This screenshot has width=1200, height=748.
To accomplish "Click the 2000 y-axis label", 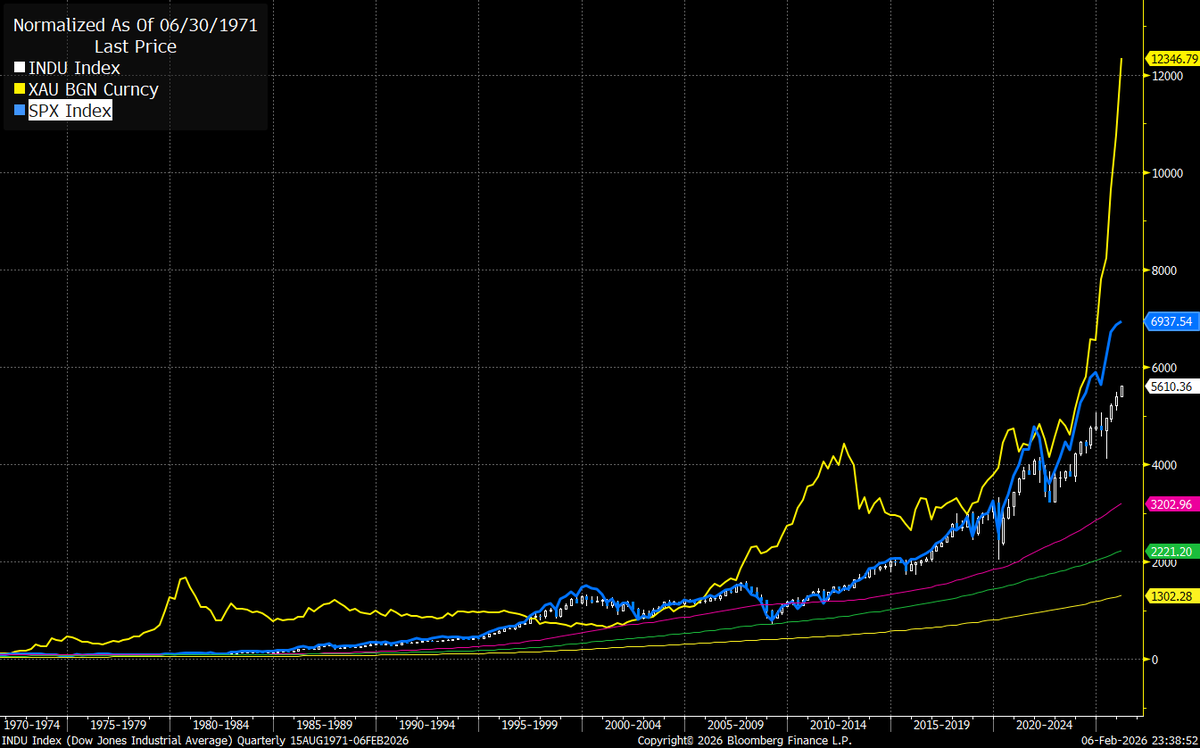I will pyautogui.click(x=1166, y=562).
